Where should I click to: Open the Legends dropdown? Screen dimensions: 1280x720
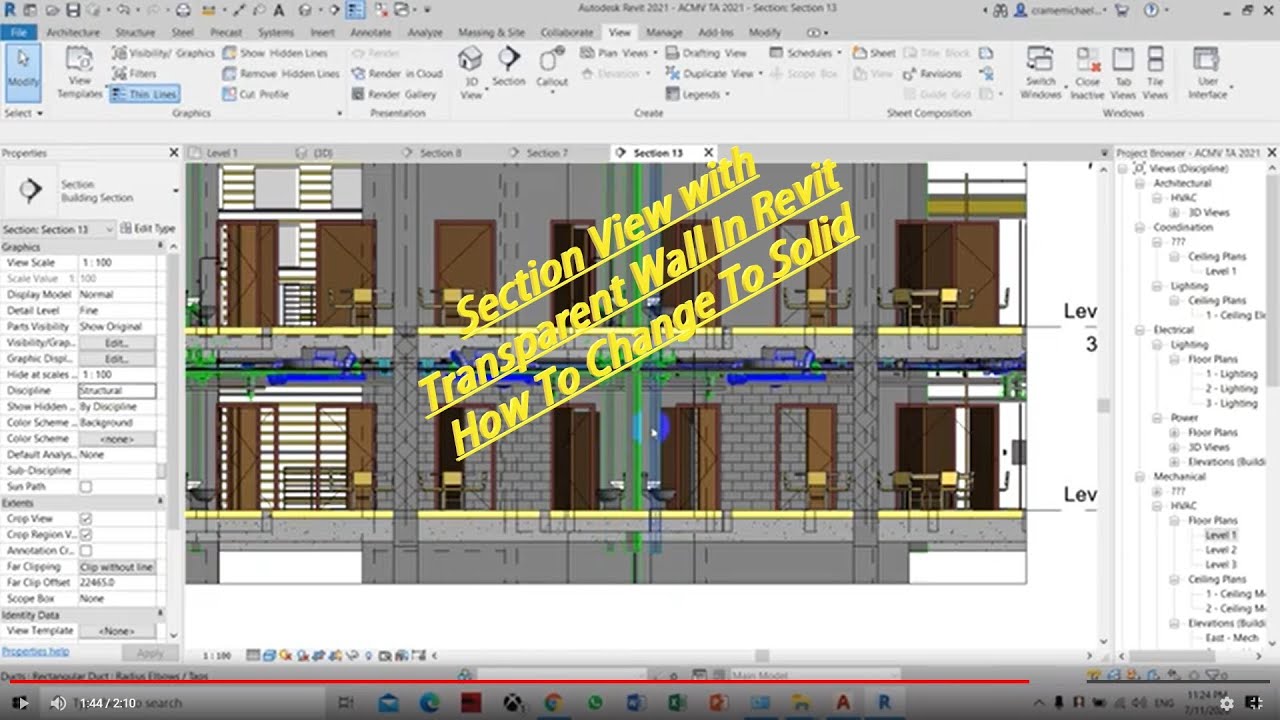coord(697,94)
